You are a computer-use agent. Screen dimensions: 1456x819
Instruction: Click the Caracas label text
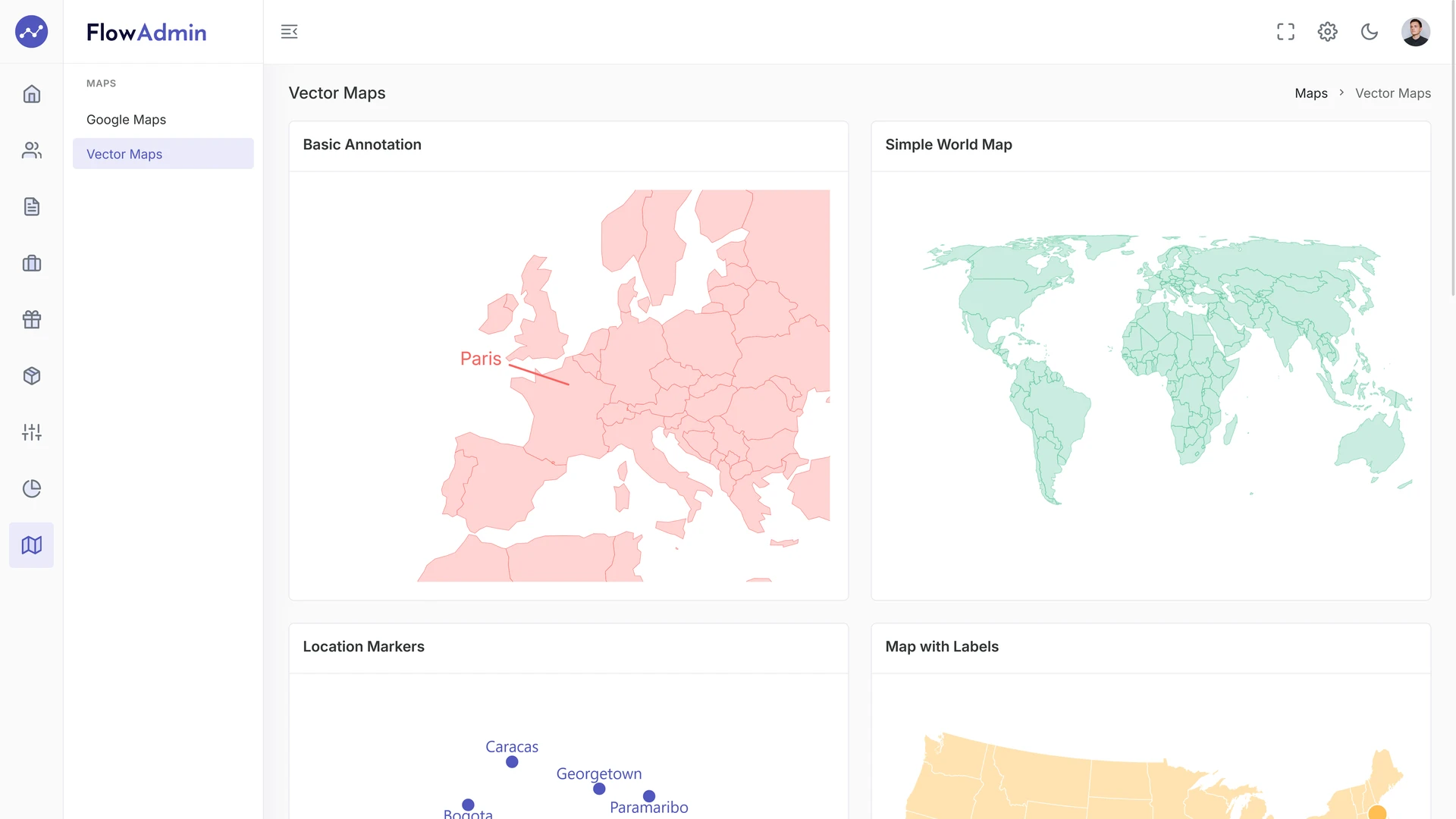[x=512, y=747]
